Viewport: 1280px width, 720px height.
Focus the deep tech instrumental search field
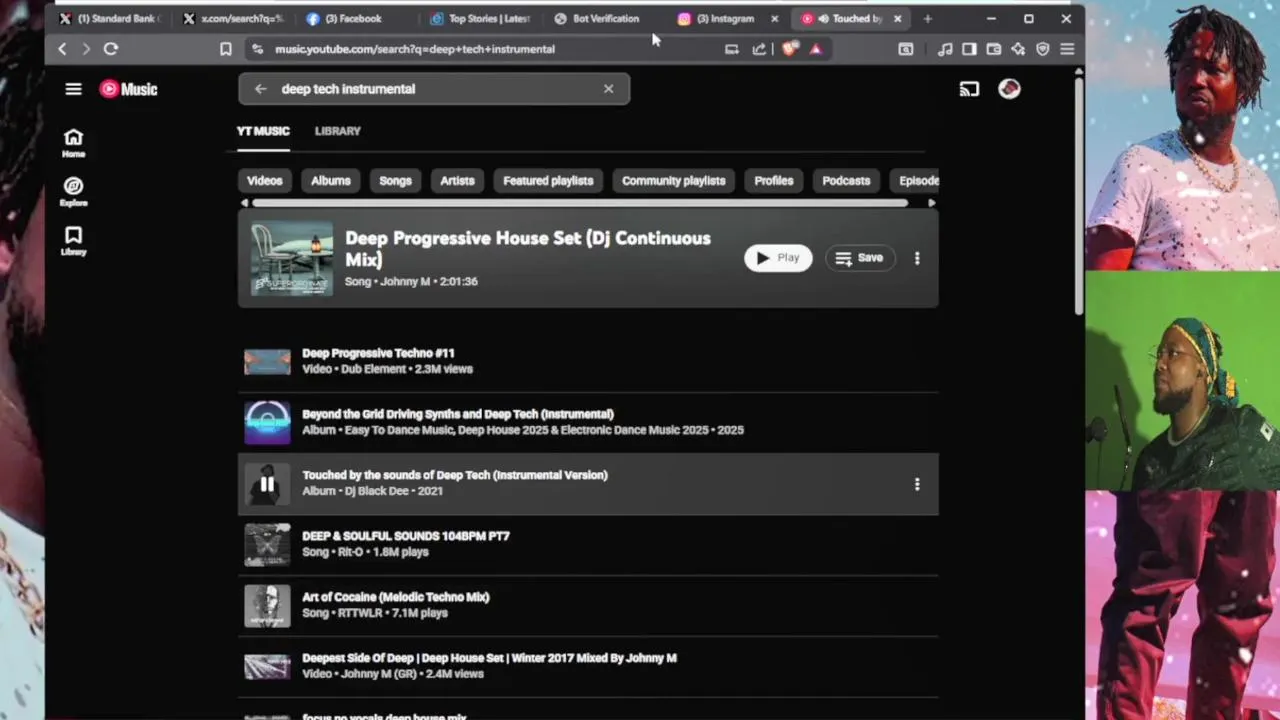(434, 89)
